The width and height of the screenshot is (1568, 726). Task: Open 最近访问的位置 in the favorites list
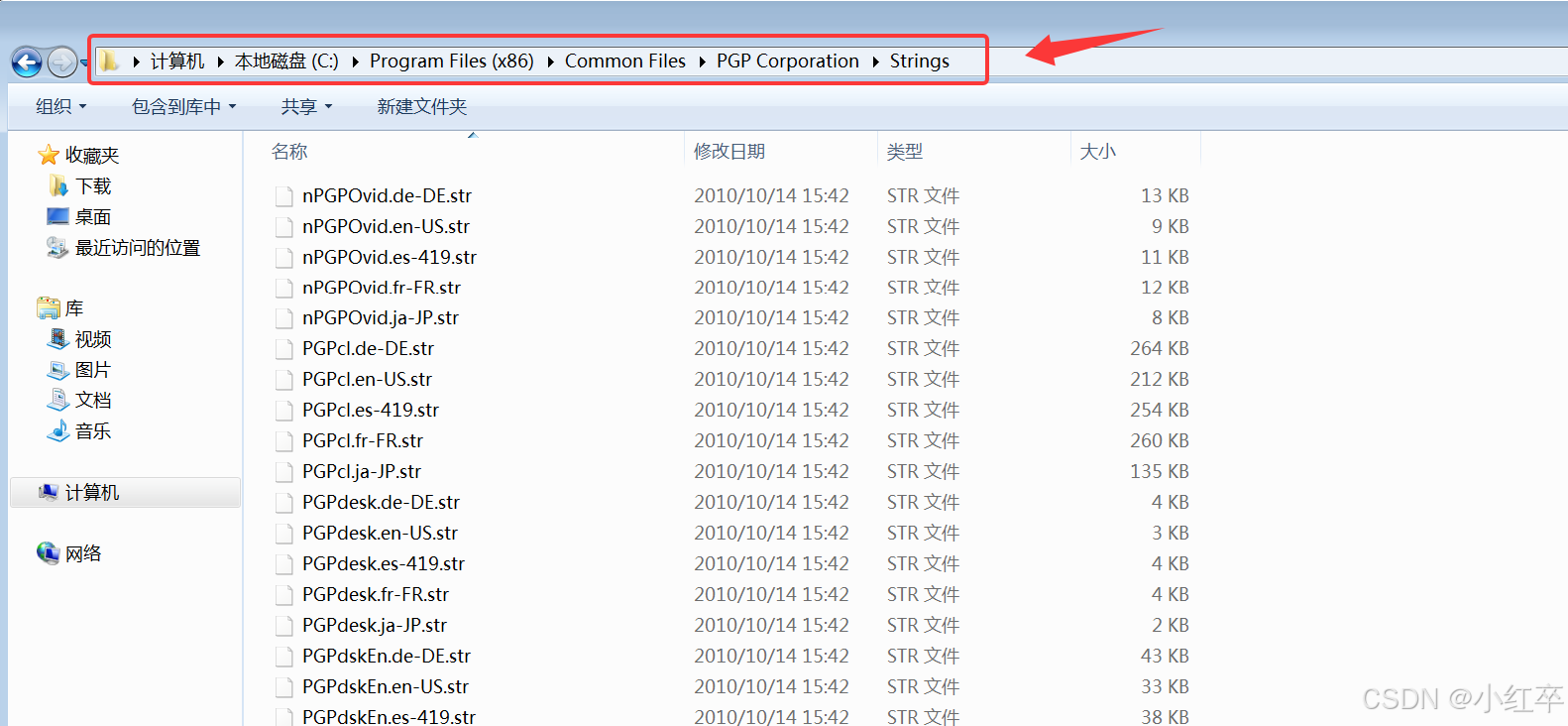tap(138, 248)
